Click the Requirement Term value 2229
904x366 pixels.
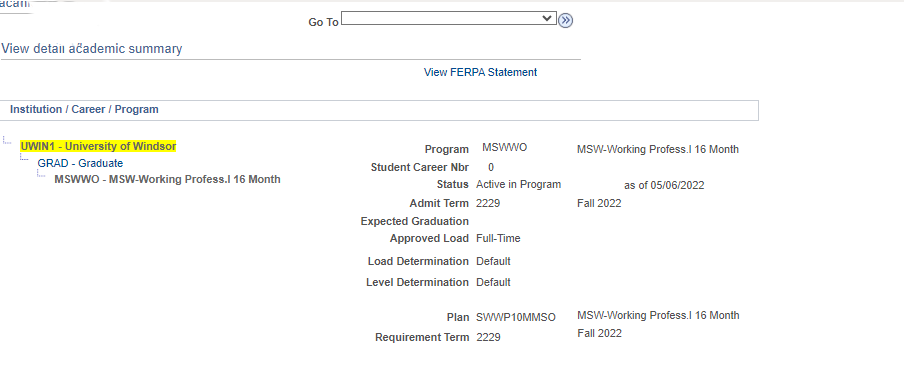(x=488, y=337)
